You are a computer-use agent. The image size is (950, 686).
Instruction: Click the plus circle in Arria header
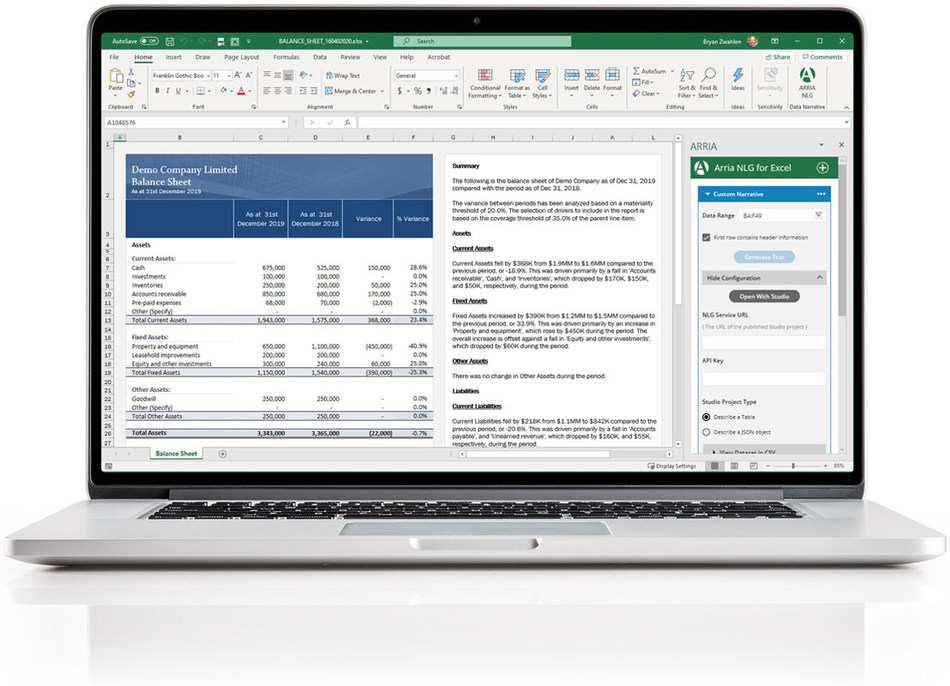(x=822, y=168)
